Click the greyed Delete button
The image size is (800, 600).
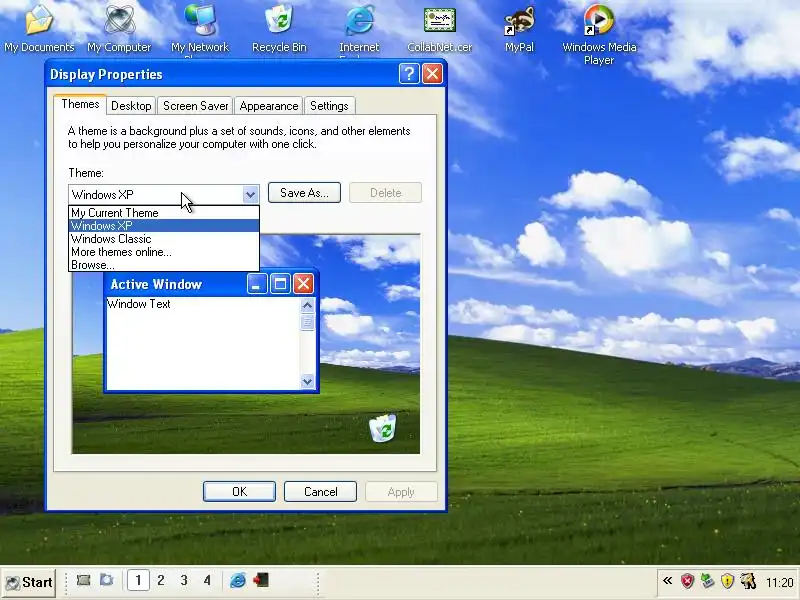pyautogui.click(x=386, y=193)
